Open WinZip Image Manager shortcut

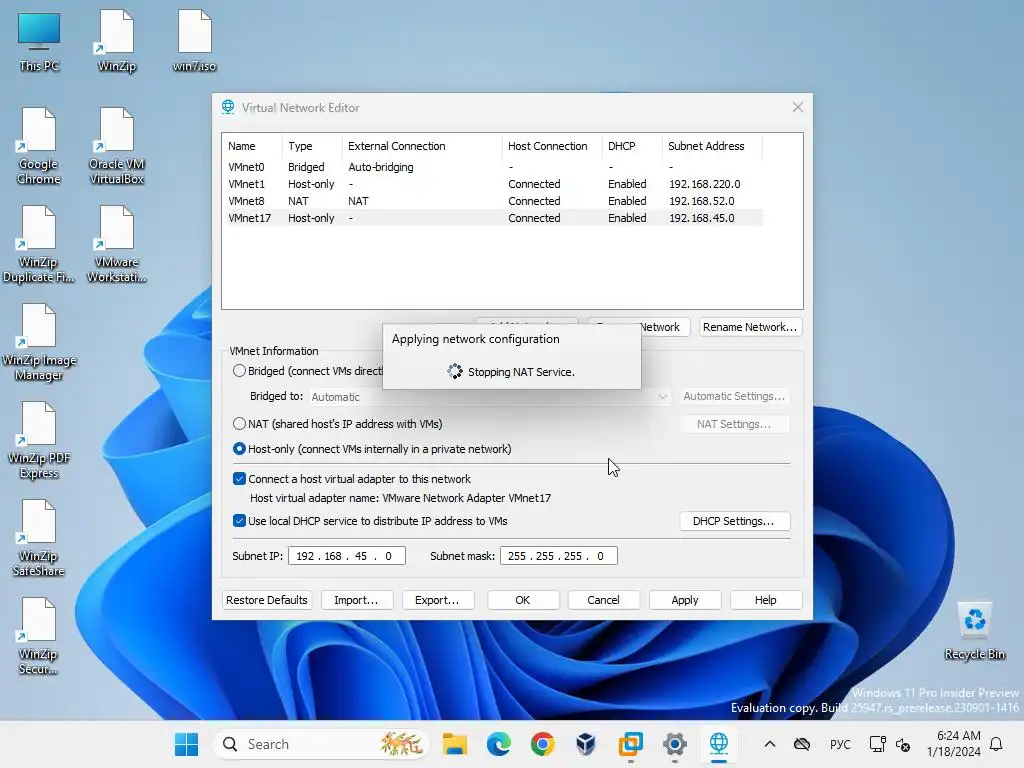39,342
